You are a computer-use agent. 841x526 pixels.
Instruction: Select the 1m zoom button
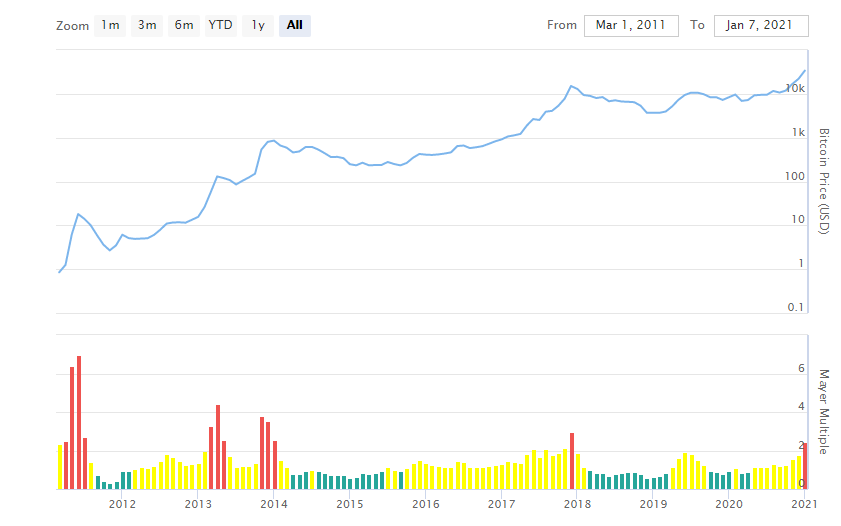click(110, 25)
